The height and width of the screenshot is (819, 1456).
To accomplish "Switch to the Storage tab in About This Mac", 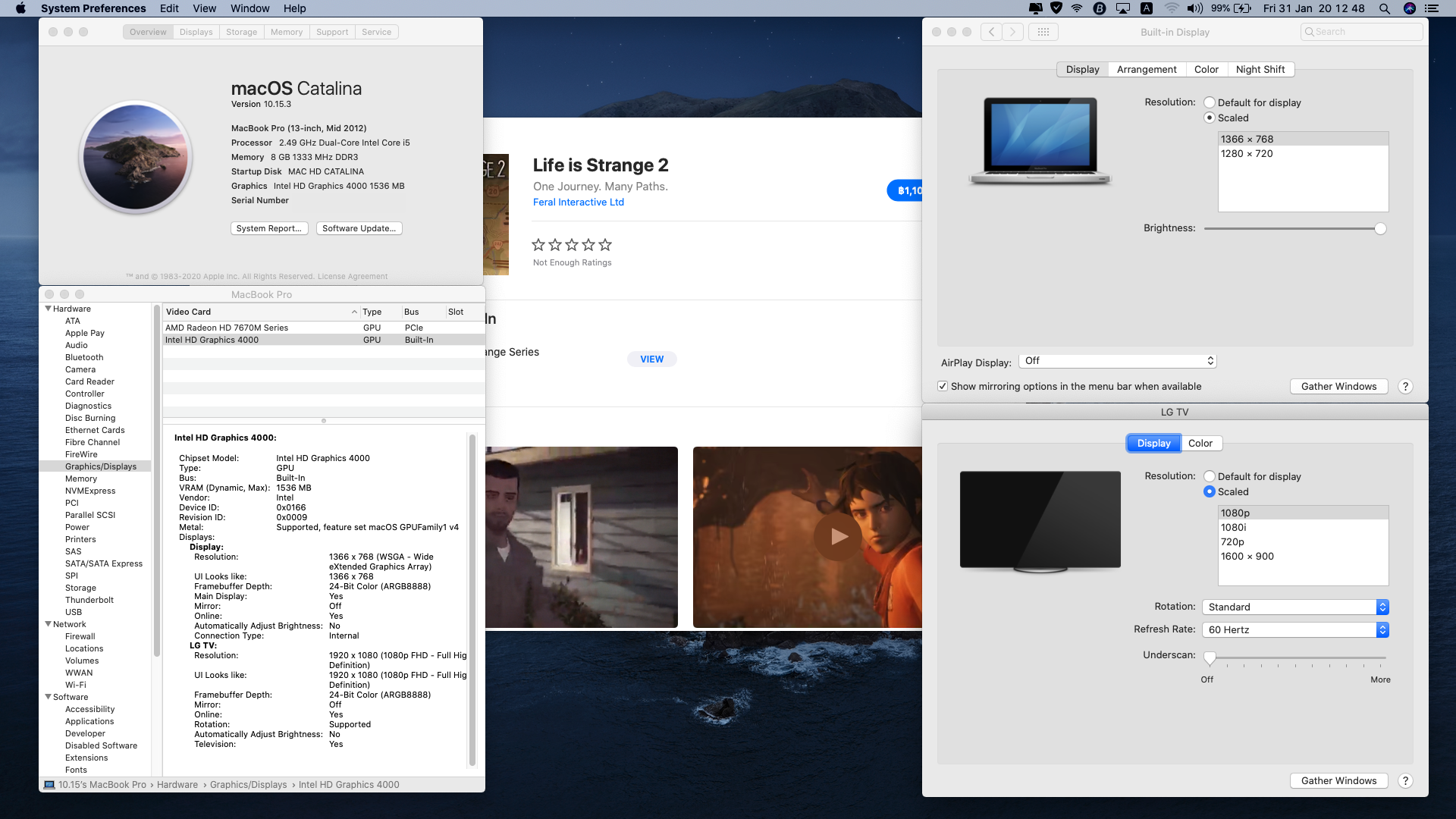I will 241,32.
